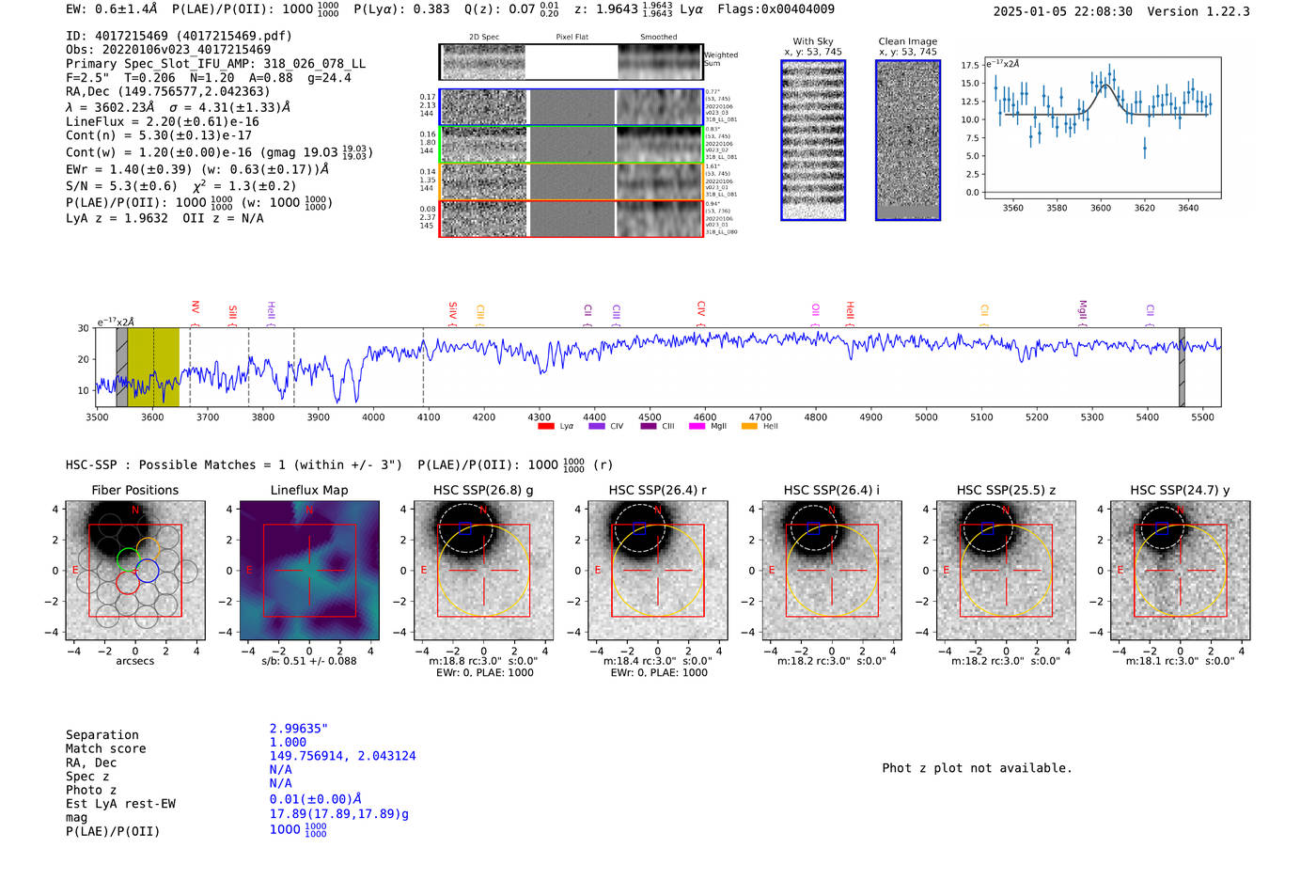
Task: Click the Smoothed column header
Action: tap(659, 38)
